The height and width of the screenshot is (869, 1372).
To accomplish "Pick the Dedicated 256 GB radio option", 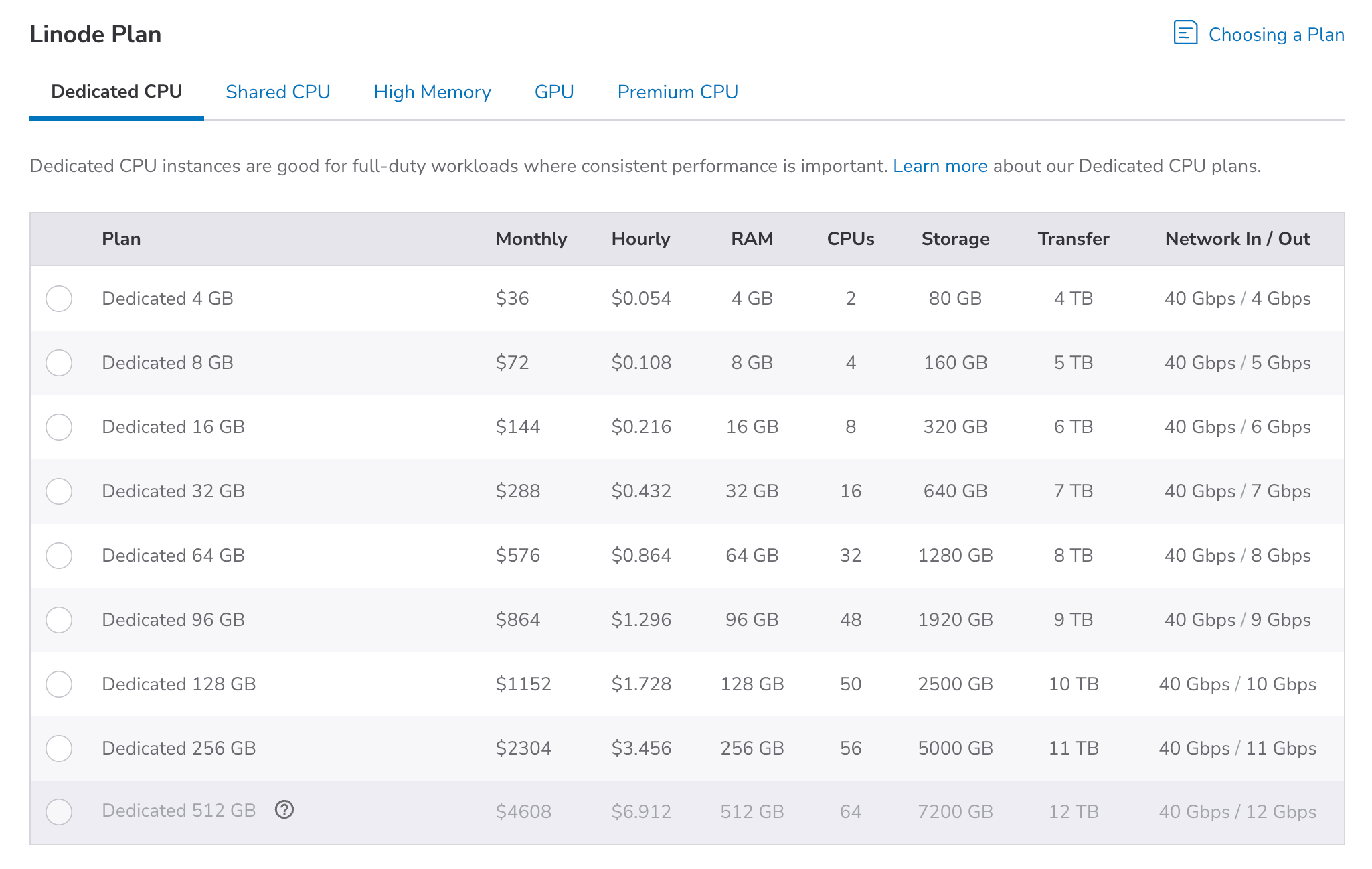I will pyautogui.click(x=59, y=748).
